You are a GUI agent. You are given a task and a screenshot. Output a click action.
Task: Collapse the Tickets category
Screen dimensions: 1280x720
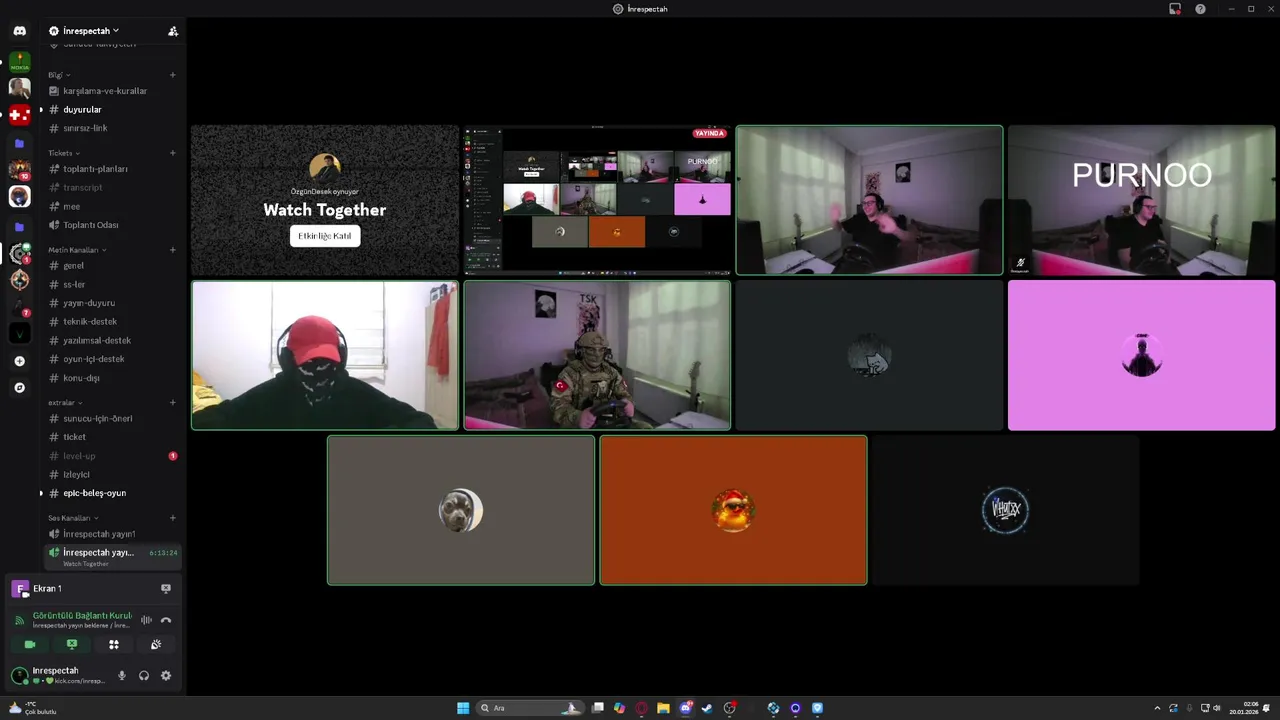(63, 153)
